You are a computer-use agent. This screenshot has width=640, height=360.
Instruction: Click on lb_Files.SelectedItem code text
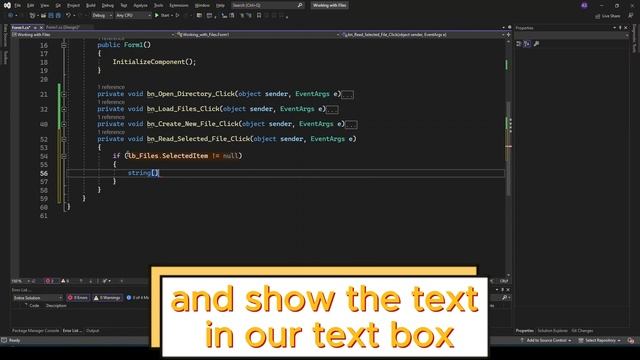[x=168, y=156]
